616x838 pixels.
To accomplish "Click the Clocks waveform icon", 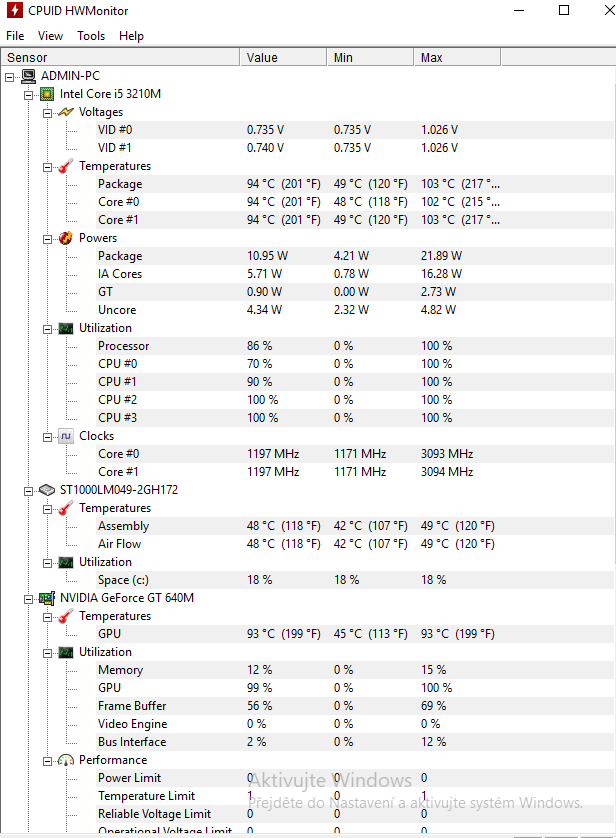I will click(x=66, y=436).
